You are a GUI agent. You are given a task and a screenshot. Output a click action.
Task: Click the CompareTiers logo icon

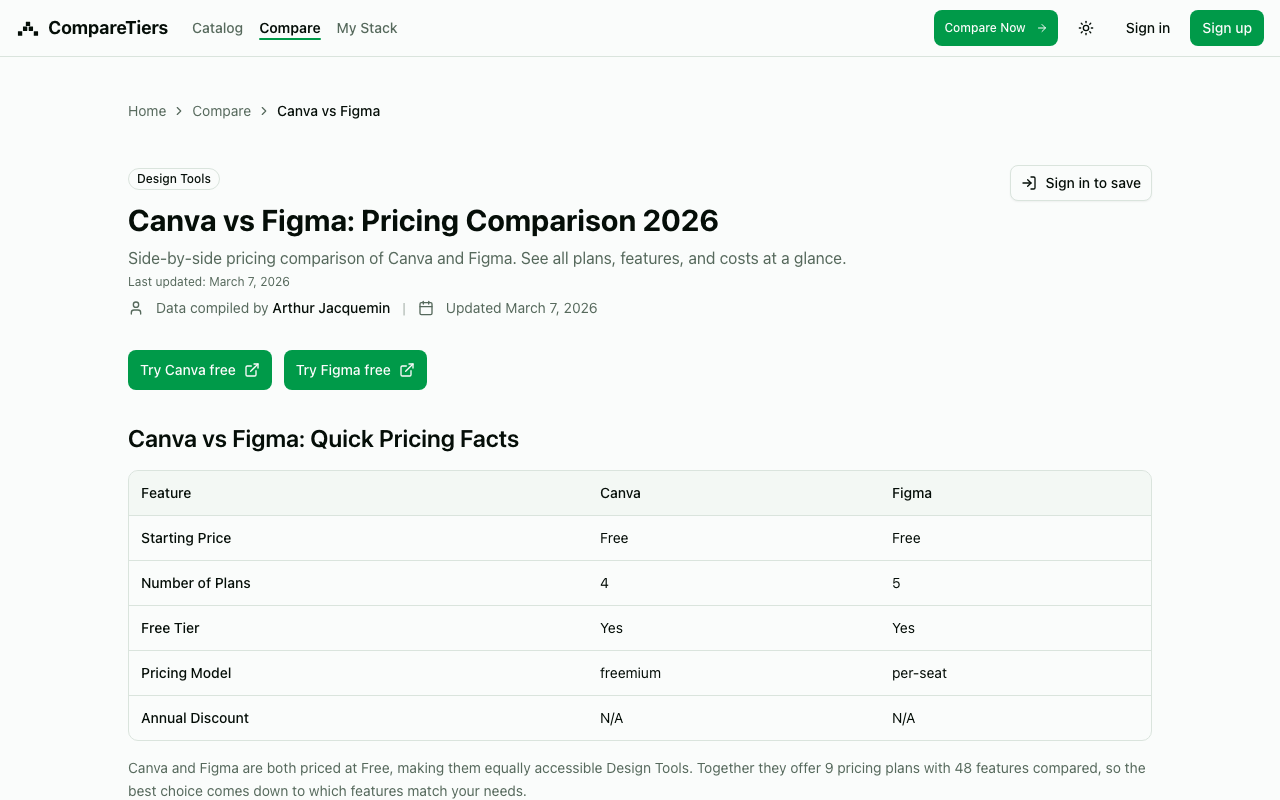pyautogui.click(x=27, y=28)
